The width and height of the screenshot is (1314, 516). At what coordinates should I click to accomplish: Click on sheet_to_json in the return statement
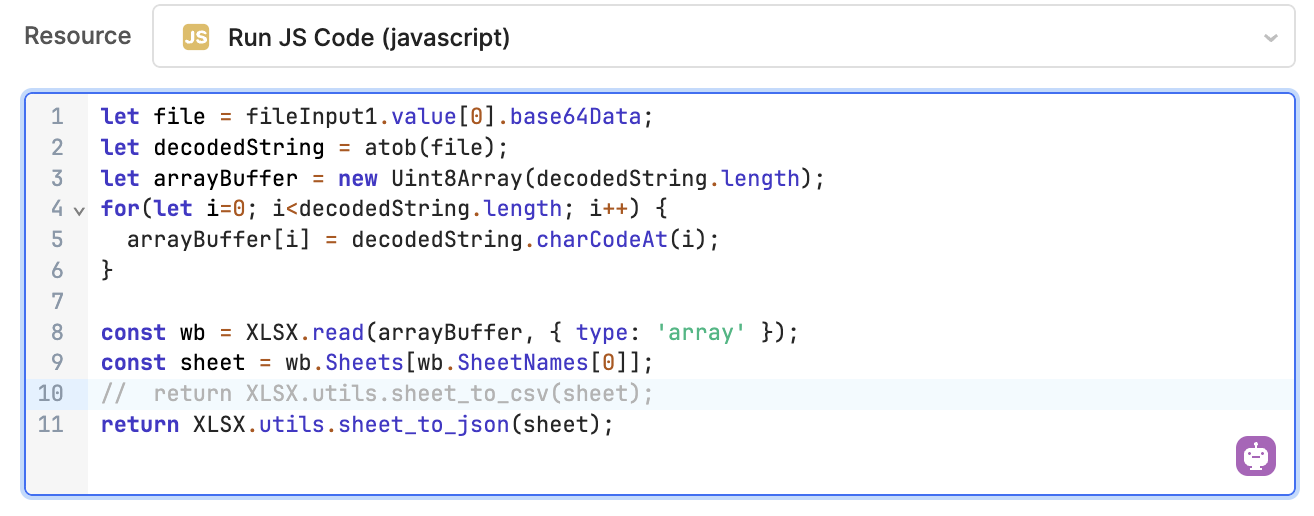[424, 425]
